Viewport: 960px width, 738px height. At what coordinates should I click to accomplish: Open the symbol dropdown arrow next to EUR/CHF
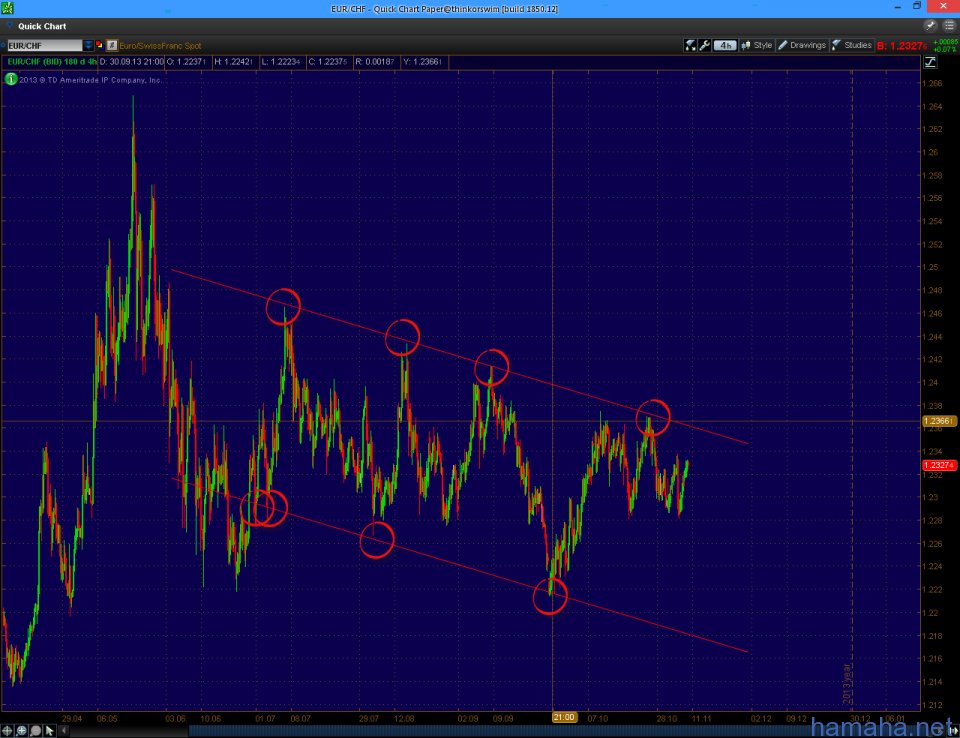88,45
